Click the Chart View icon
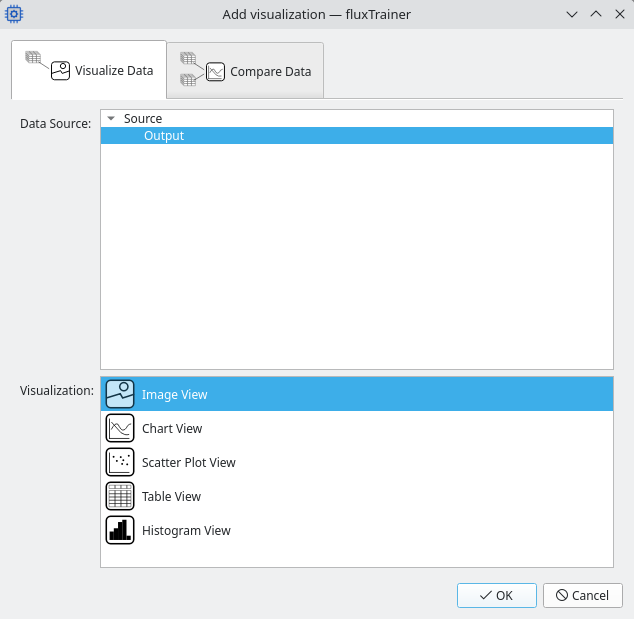This screenshot has height=619, width=634. (x=120, y=428)
